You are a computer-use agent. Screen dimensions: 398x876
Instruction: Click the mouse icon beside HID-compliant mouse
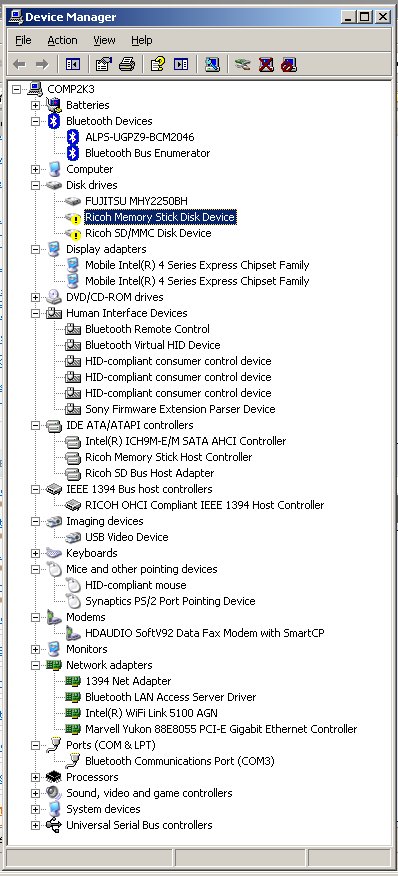tap(73, 585)
